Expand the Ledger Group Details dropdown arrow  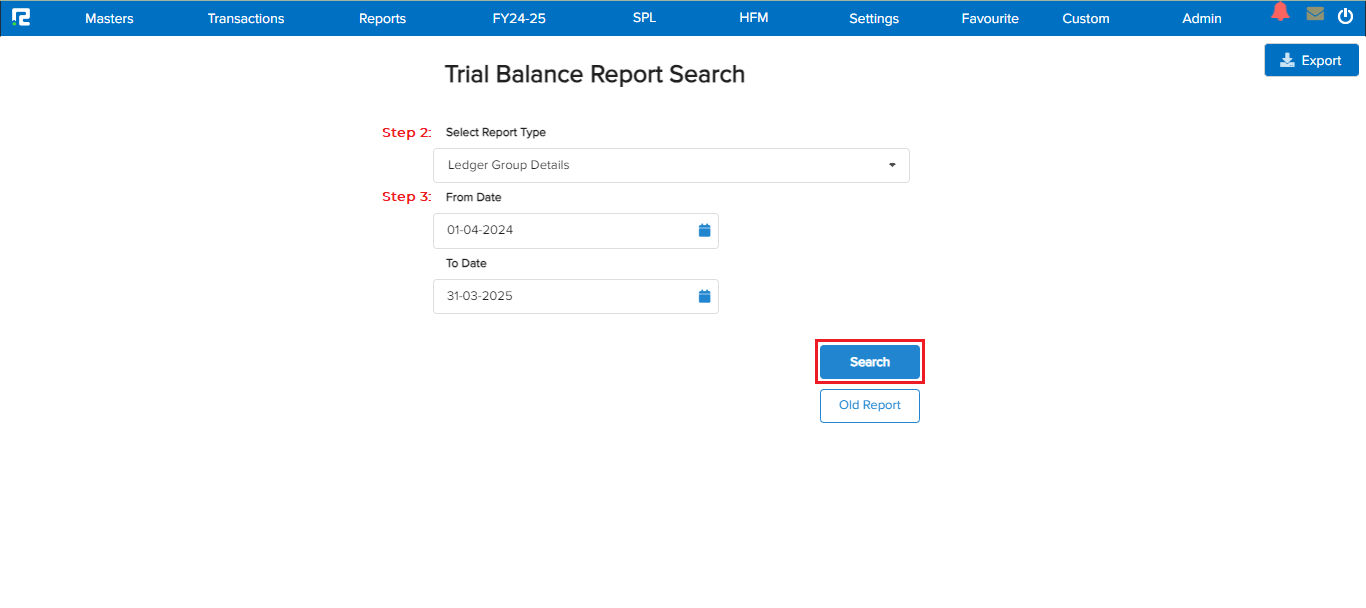coord(891,165)
